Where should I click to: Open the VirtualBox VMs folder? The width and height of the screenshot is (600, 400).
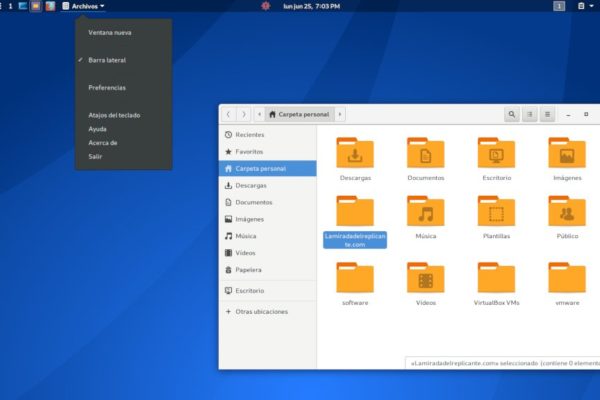[496, 278]
